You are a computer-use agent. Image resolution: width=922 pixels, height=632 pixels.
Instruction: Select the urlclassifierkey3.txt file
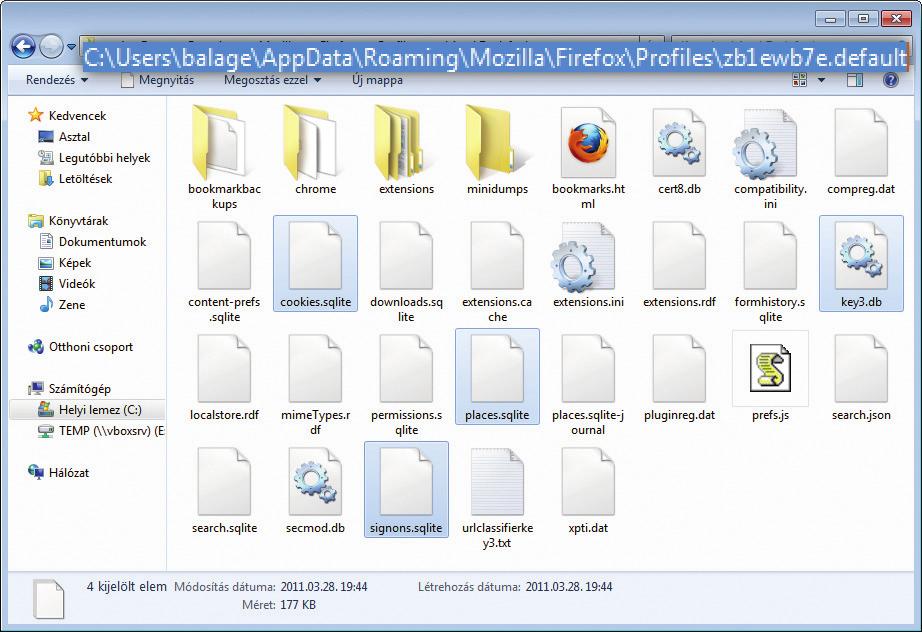(497, 497)
